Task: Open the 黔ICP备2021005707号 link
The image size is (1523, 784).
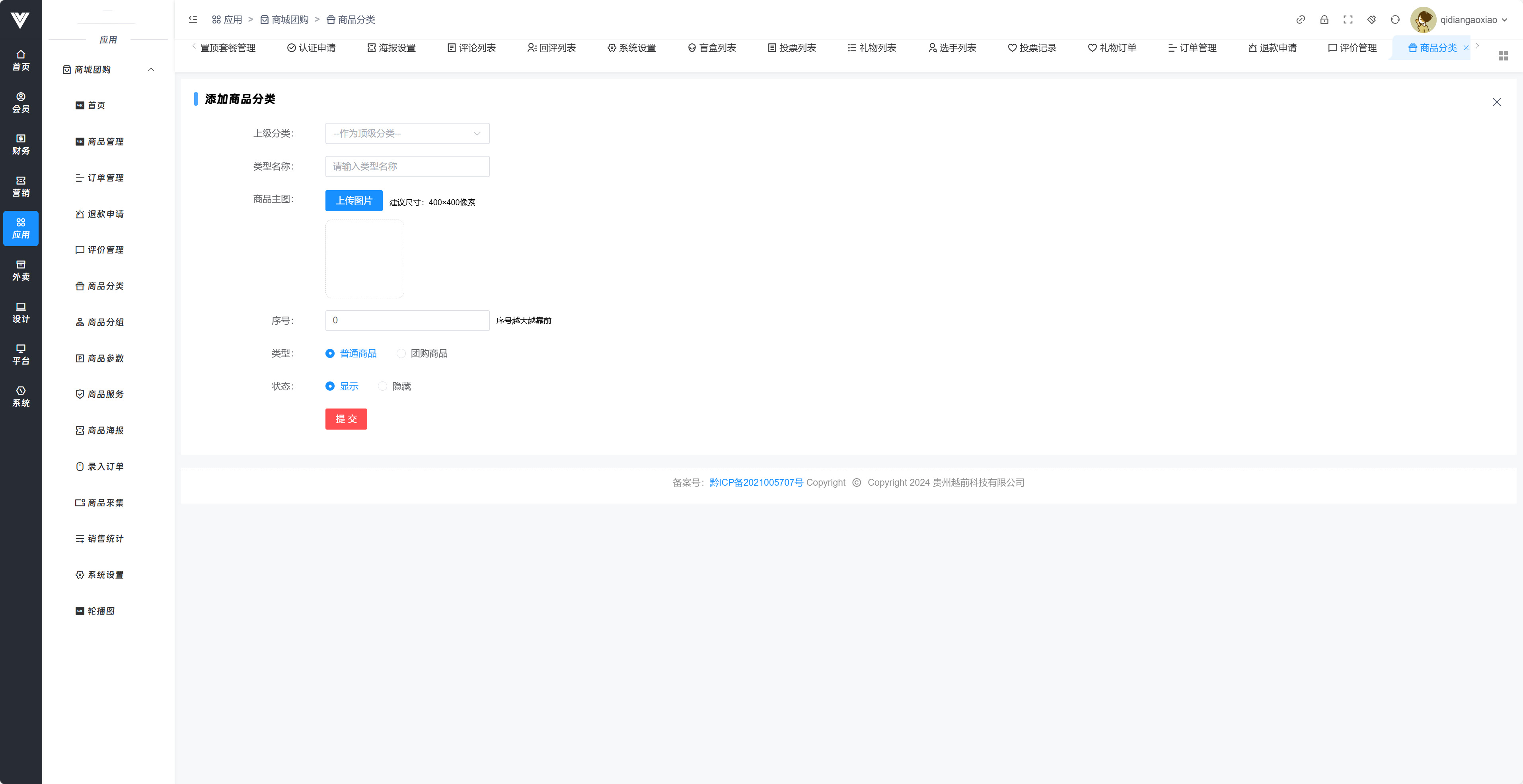Action: (x=756, y=482)
